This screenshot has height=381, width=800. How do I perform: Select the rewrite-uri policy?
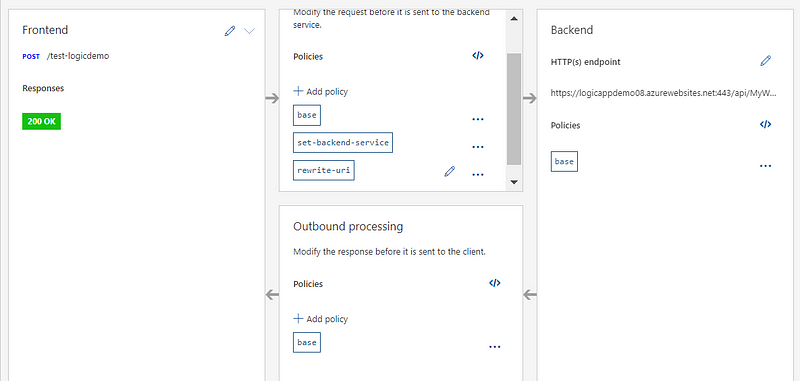[x=323, y=170]
